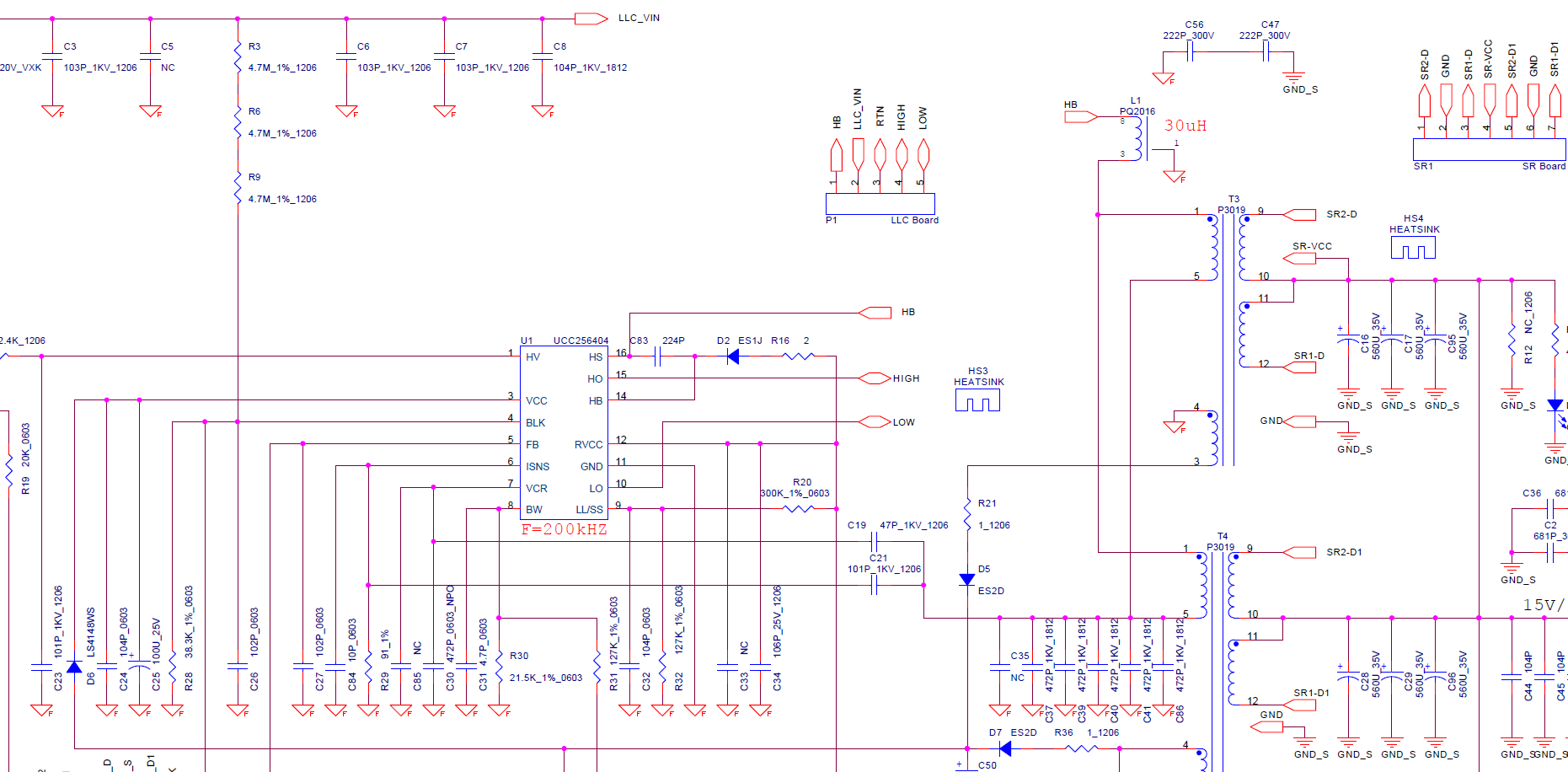The image size is (1568, 772).
Task: Select the 'LL/SS' pin label on U1
Action: pyautogui.click(x=589, y=509)
